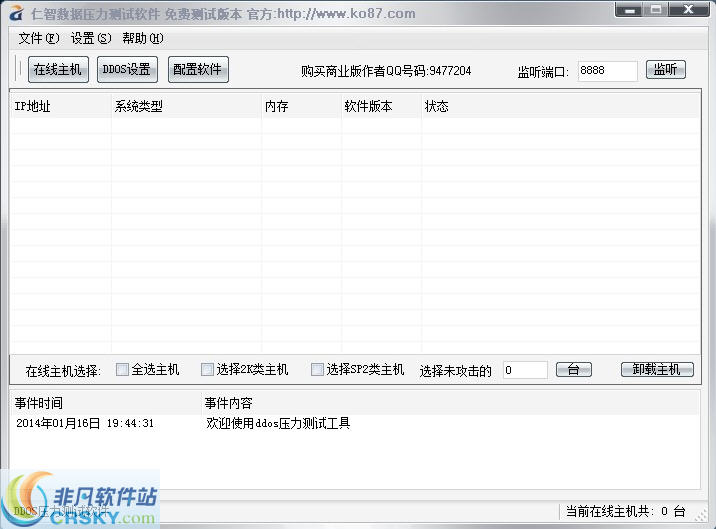Click the 配置软件 button
This screenshot has height=529, width=716.
coord(198,69)
